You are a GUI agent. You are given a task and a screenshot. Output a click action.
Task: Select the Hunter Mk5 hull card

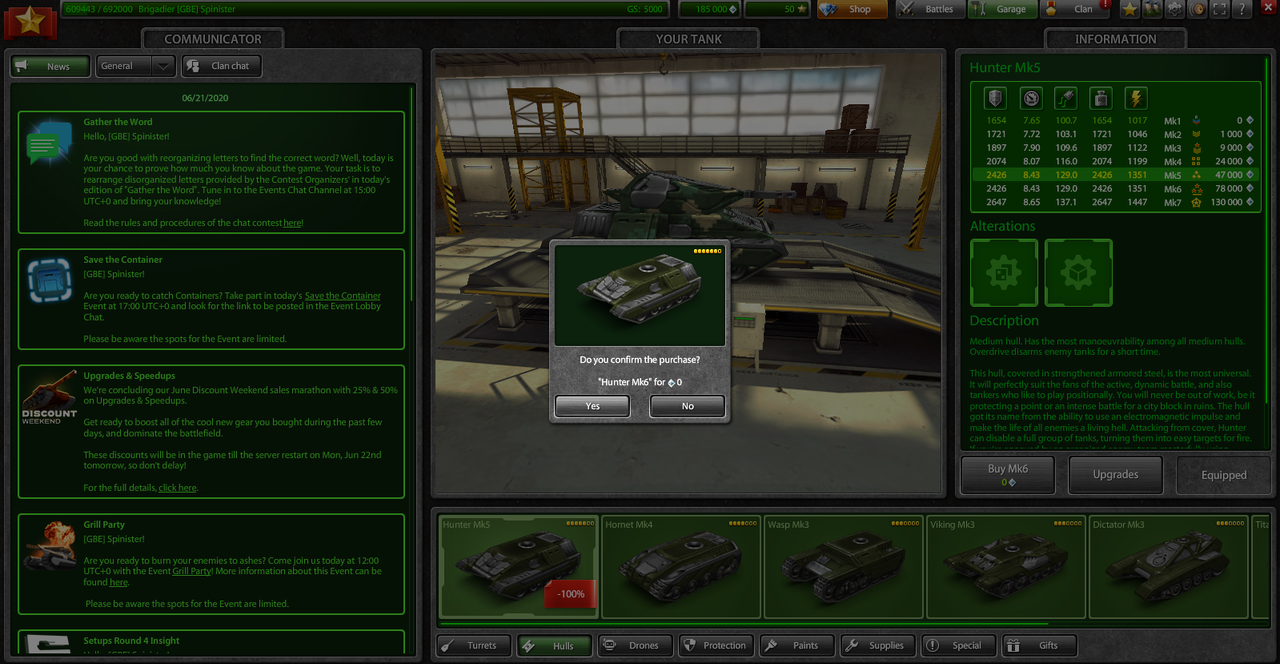coord(518,566)
